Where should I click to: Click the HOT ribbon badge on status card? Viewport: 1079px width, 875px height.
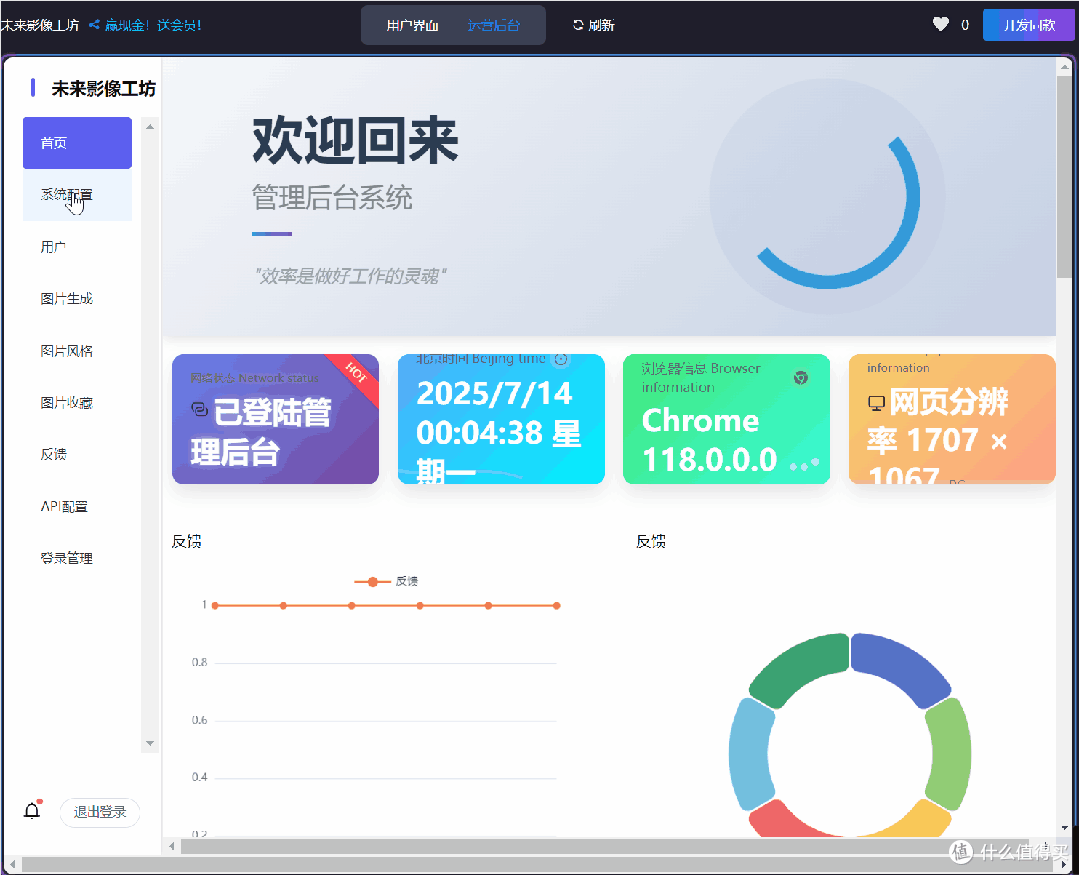coord(356,372)
